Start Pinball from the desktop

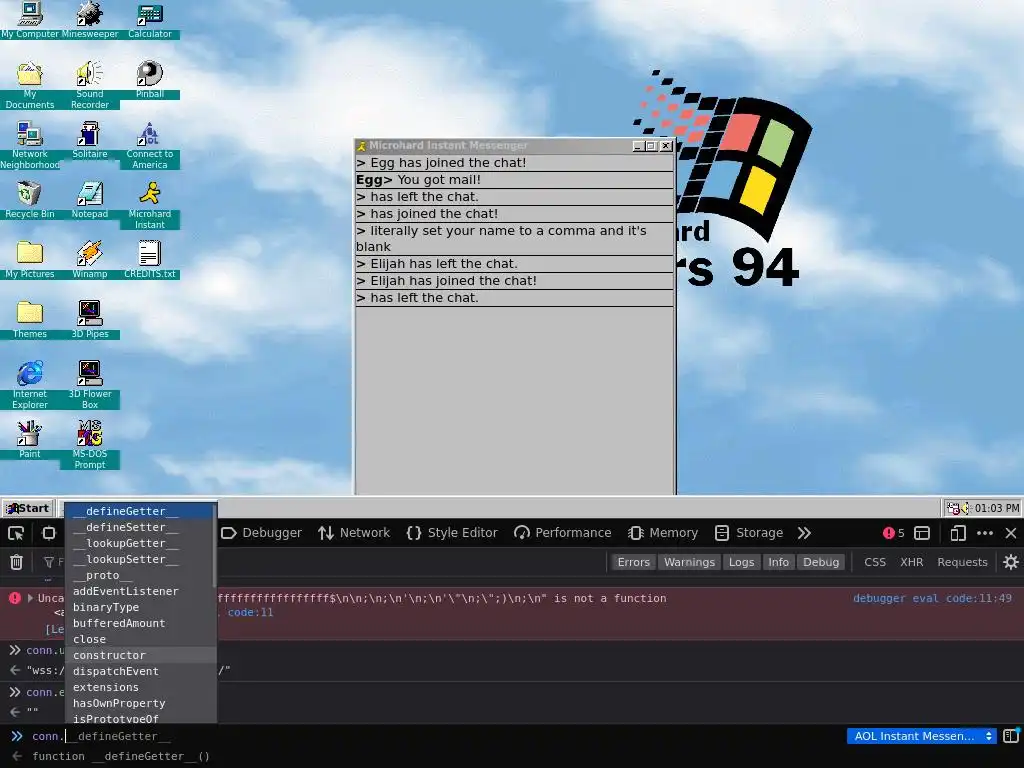(x=150, y=80)
